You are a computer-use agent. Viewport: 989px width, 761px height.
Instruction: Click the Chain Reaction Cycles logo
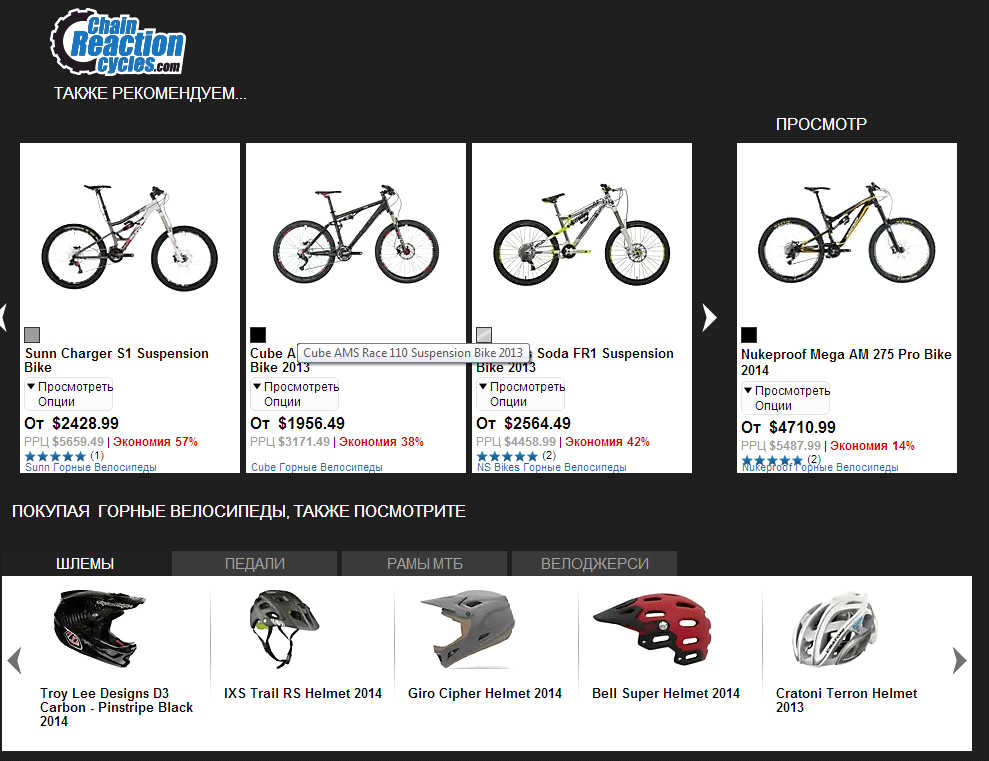click(117, 42)
